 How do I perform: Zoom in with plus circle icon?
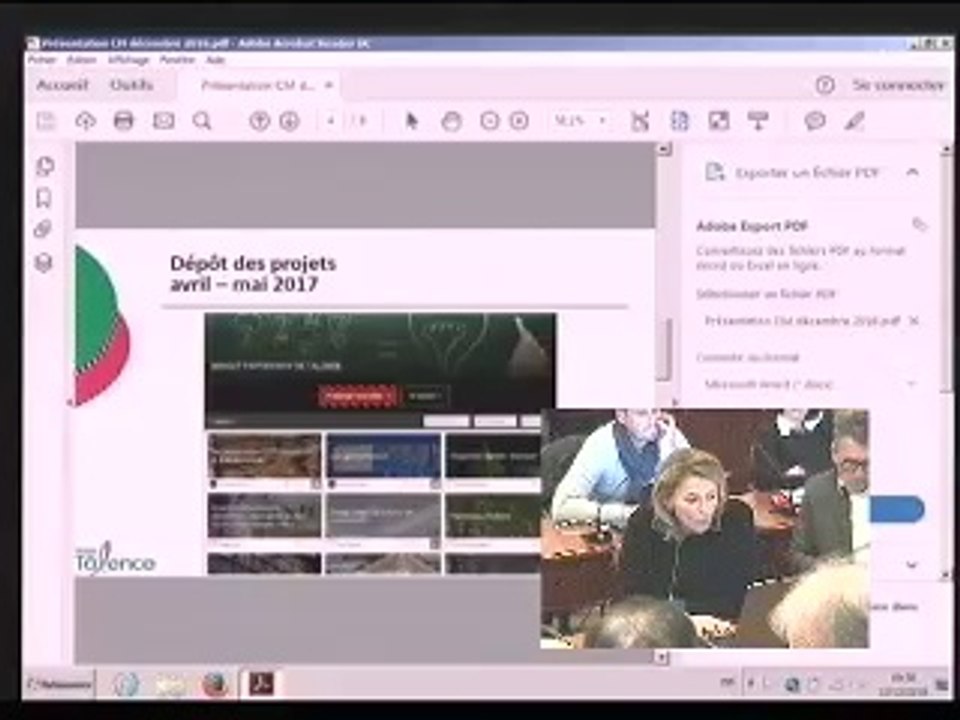pos(519,121)
